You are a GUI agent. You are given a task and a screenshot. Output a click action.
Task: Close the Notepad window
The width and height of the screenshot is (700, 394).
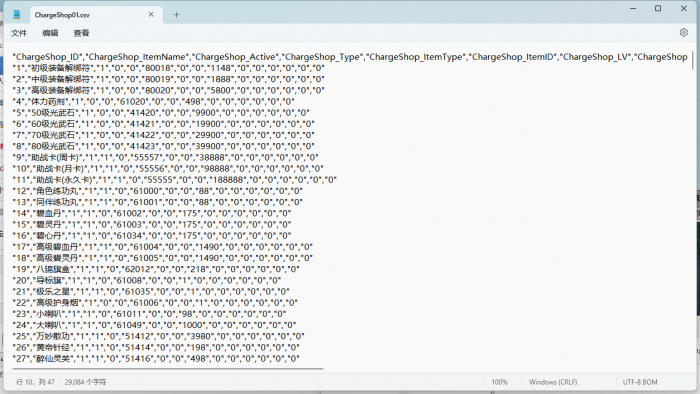point(683,8)
